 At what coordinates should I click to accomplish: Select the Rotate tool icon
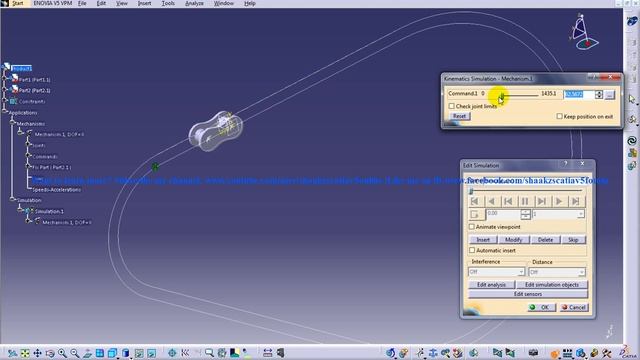point(50,353)
